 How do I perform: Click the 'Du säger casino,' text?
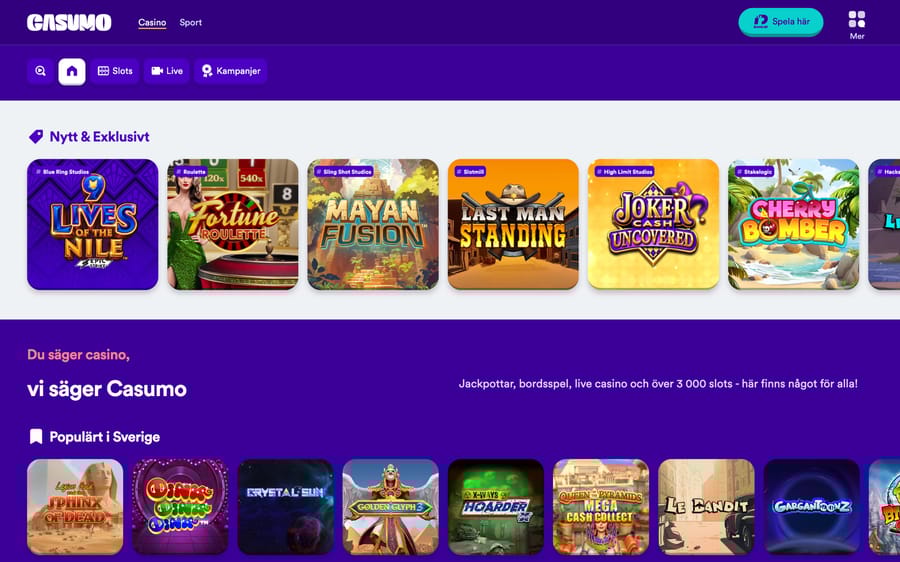tap(78, 355)
